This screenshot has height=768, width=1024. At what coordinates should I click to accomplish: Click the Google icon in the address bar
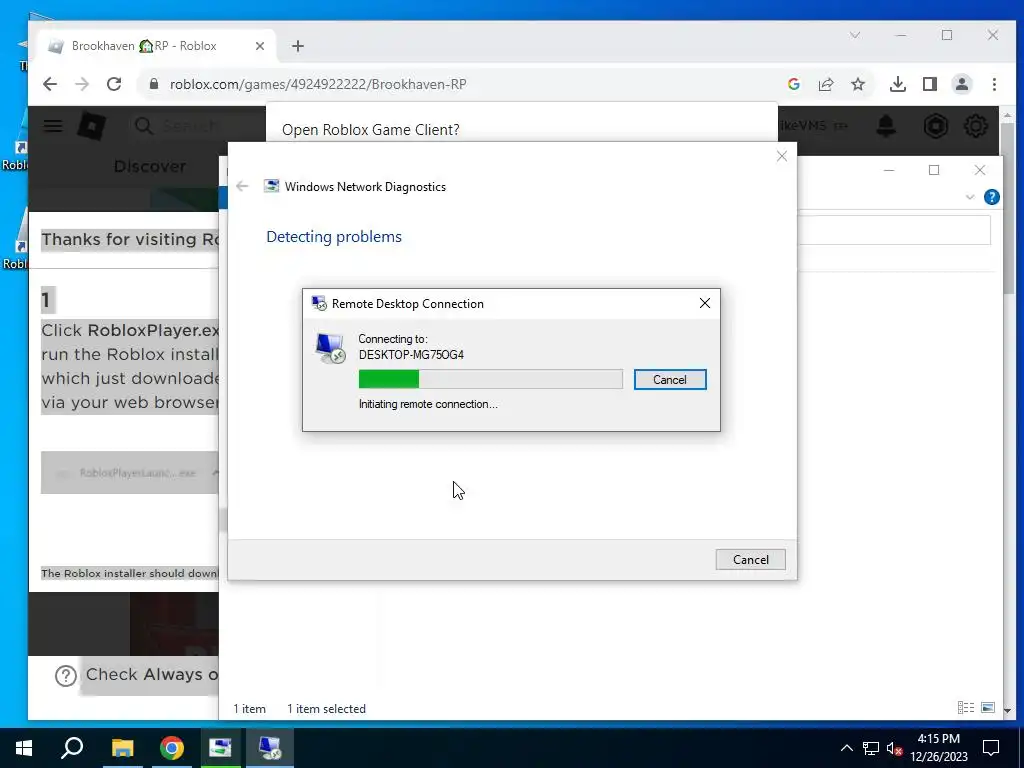coord(794,84)
